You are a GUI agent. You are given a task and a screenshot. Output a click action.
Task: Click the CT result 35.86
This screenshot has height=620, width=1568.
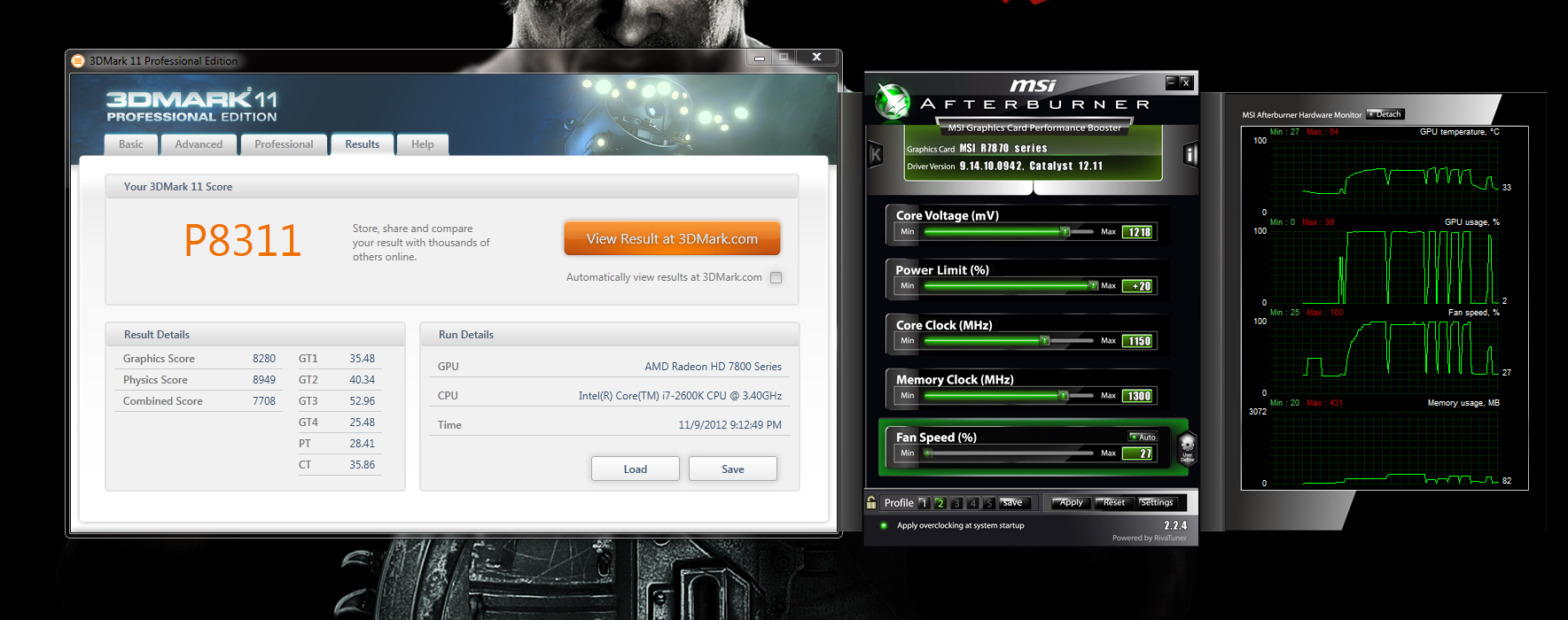click(362, 465)
